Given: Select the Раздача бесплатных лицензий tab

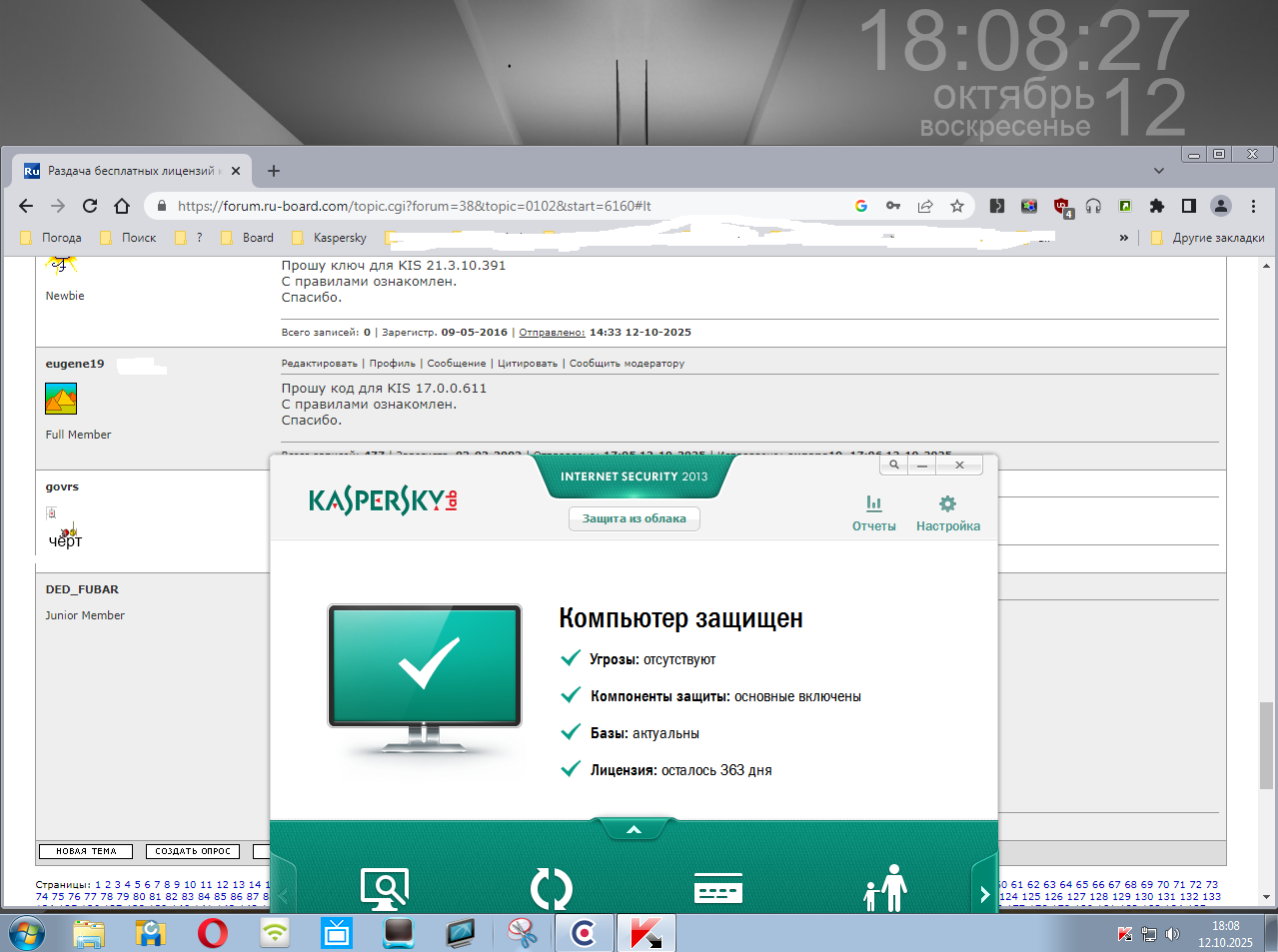Looking at the screenshot, I should click(132, 171).
